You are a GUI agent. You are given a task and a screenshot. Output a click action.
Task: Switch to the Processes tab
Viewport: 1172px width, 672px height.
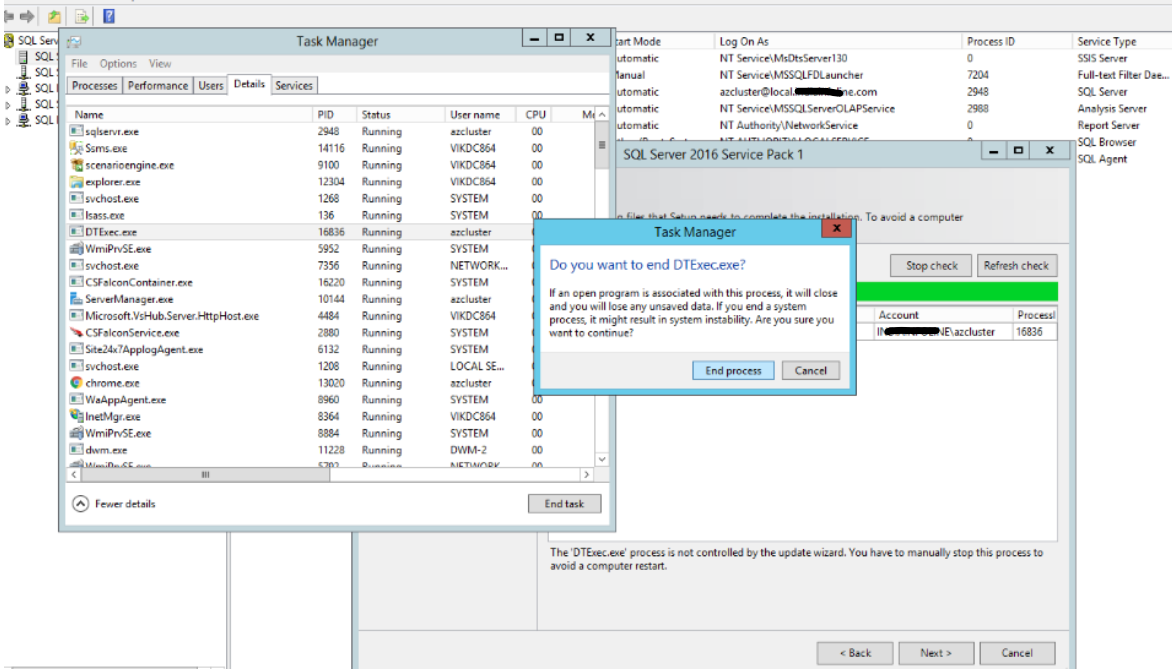click(94, 86)
